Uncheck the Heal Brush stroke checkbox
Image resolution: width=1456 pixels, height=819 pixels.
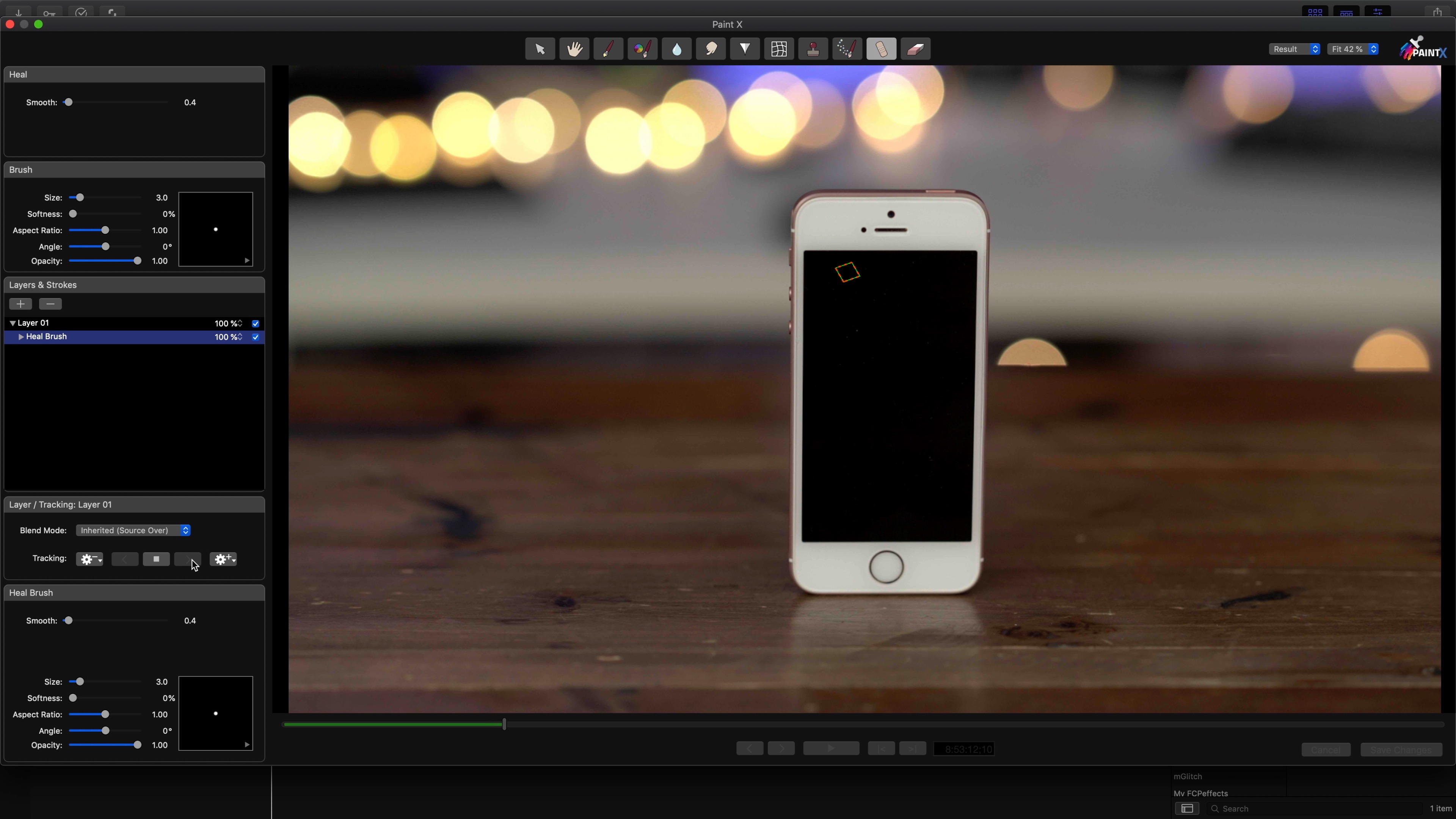(256, 337)
